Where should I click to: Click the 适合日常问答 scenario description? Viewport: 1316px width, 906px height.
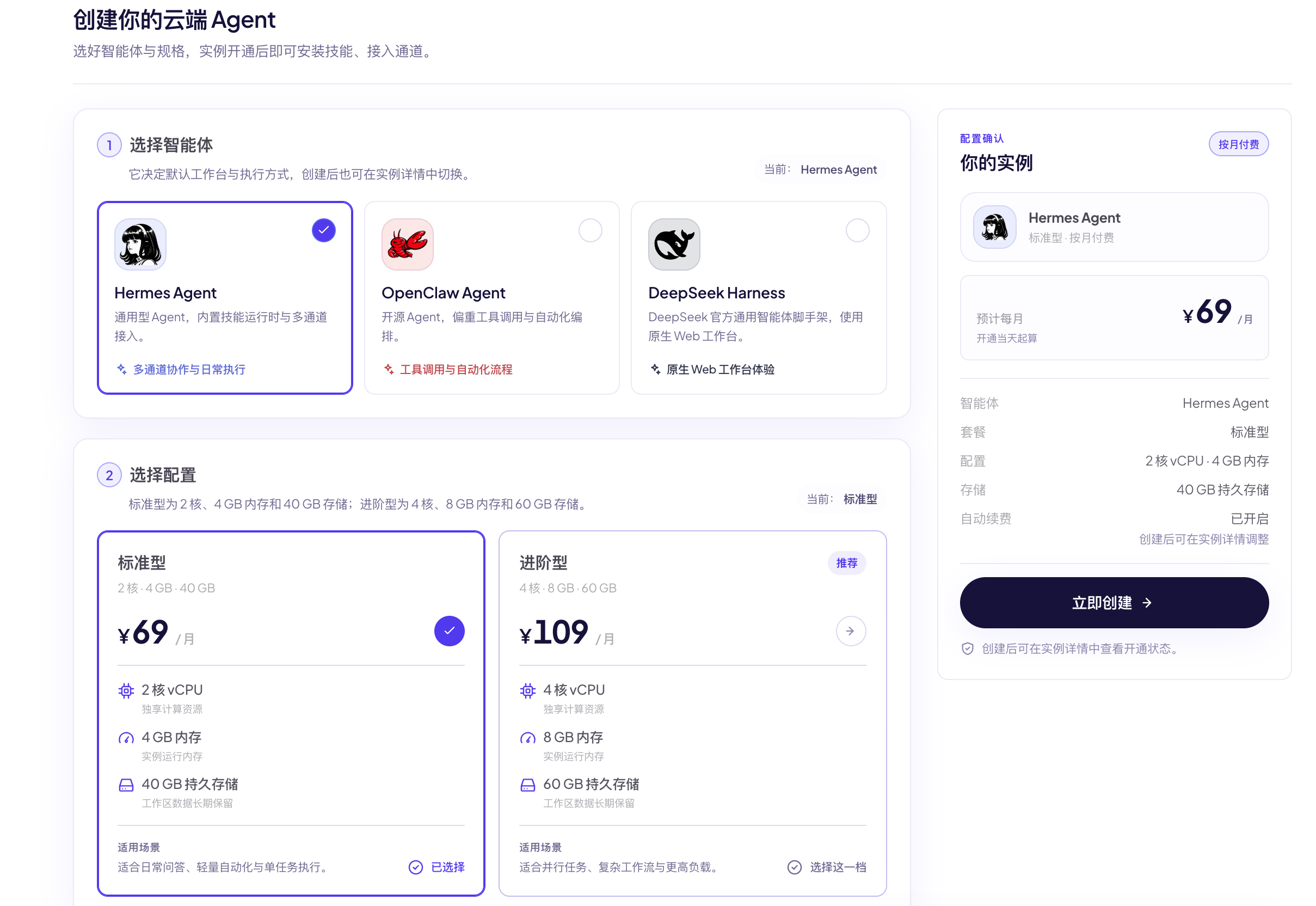click(x=224, y=867)
